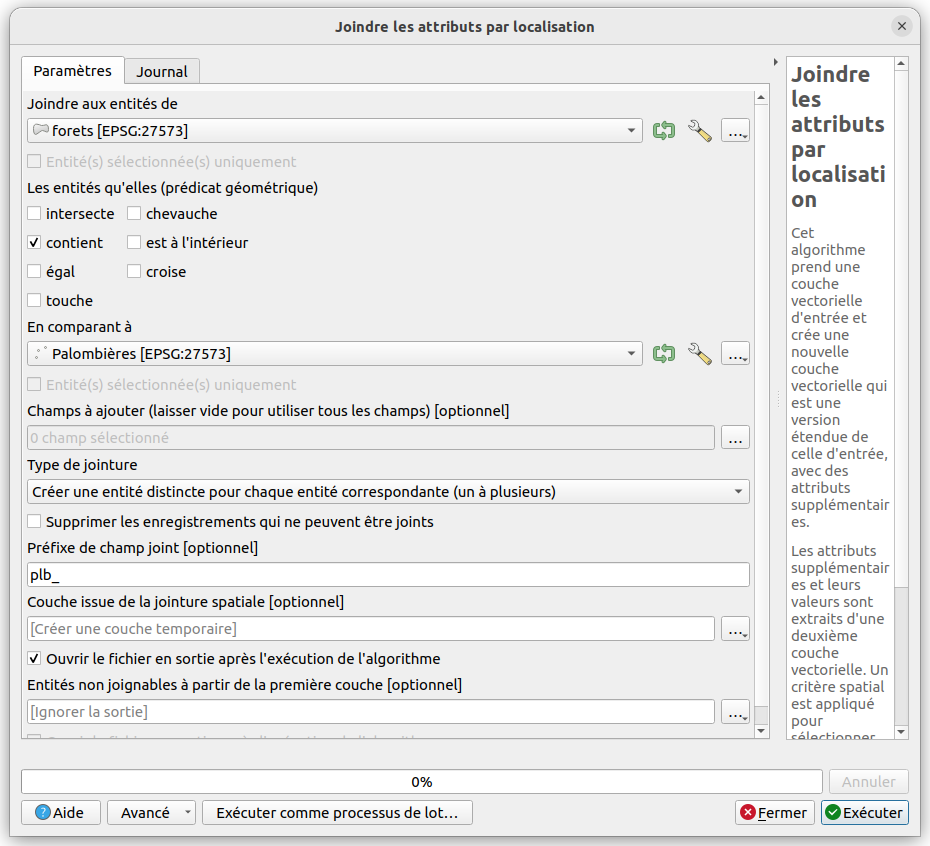
Task: Select the Paramètres tab
Action: click(x=73, y=71)
